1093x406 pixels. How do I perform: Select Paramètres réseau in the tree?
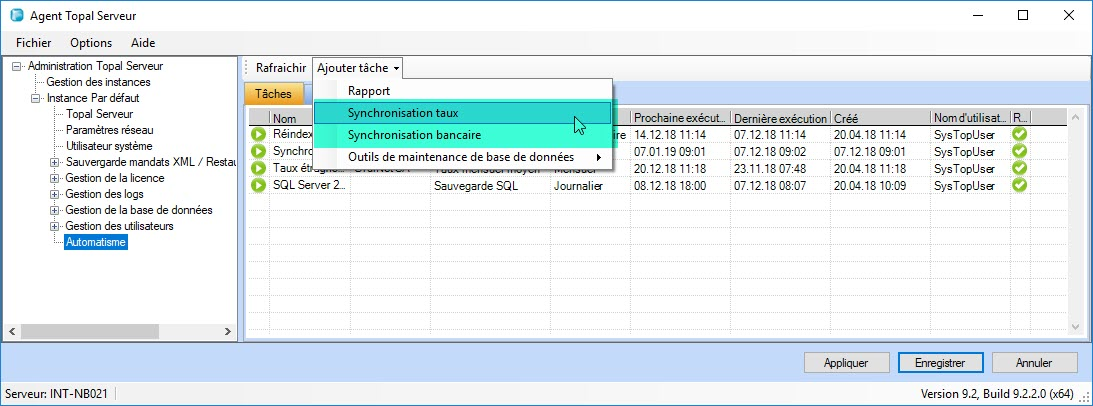click(x=110, y=130)
